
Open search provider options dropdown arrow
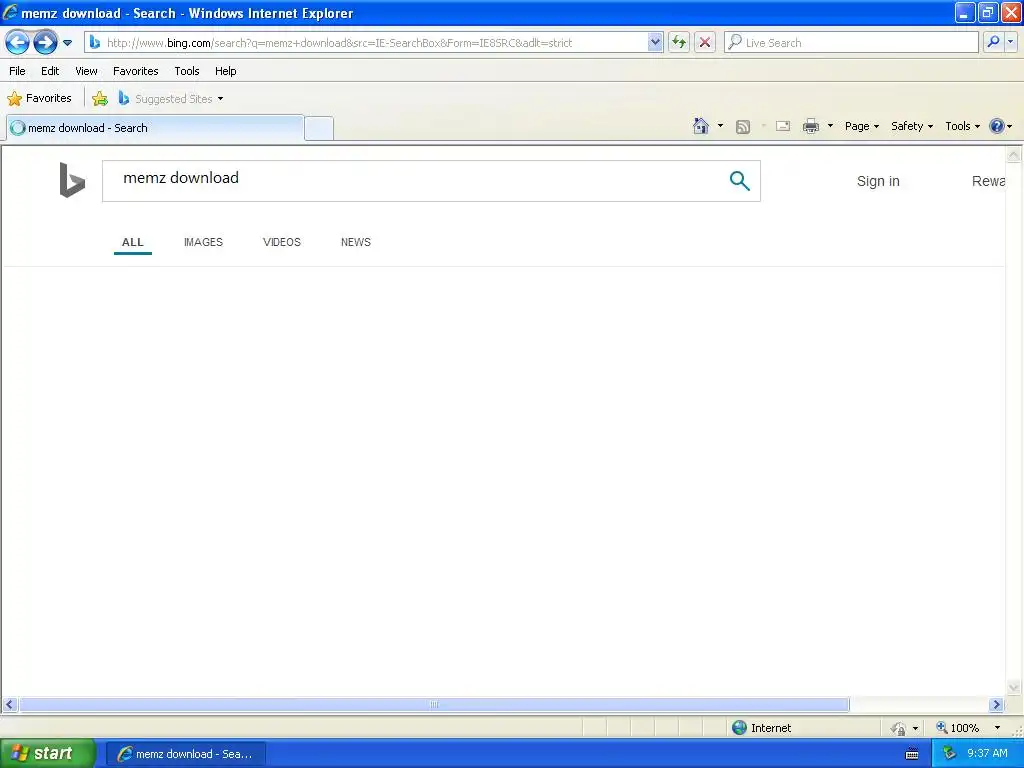1011,42
